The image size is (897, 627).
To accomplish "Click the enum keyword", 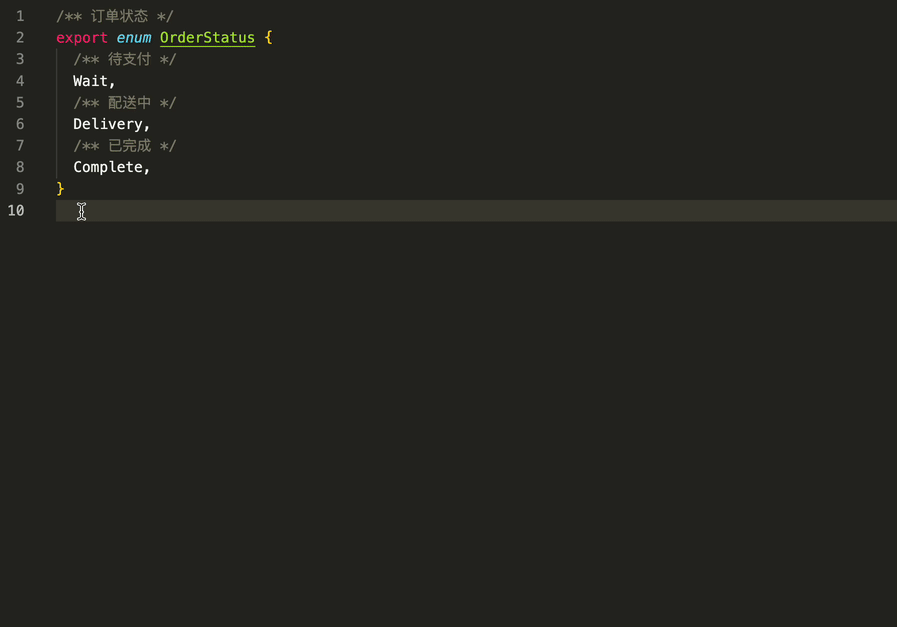I will 134,38.
